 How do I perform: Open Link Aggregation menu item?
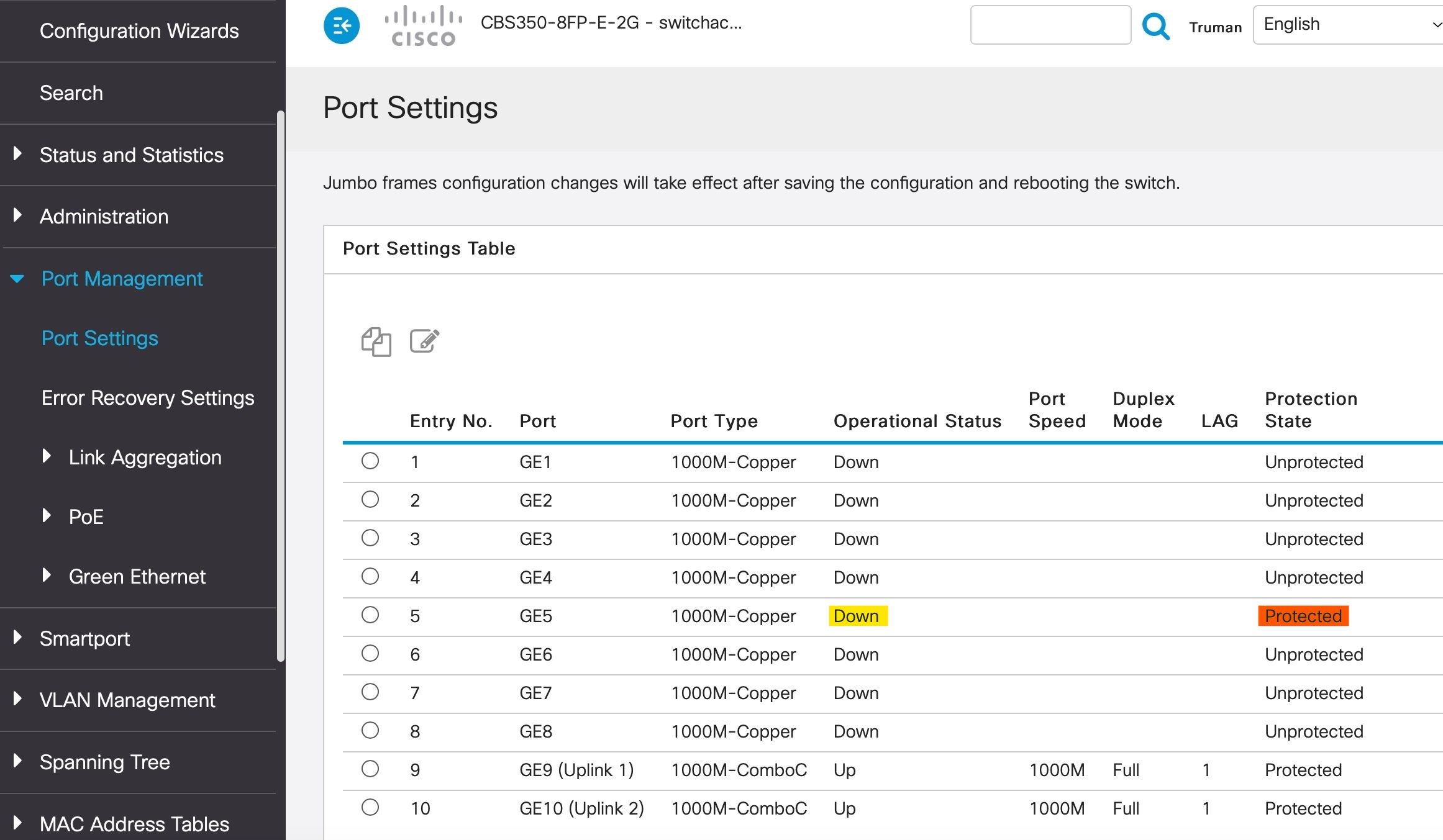145,458
